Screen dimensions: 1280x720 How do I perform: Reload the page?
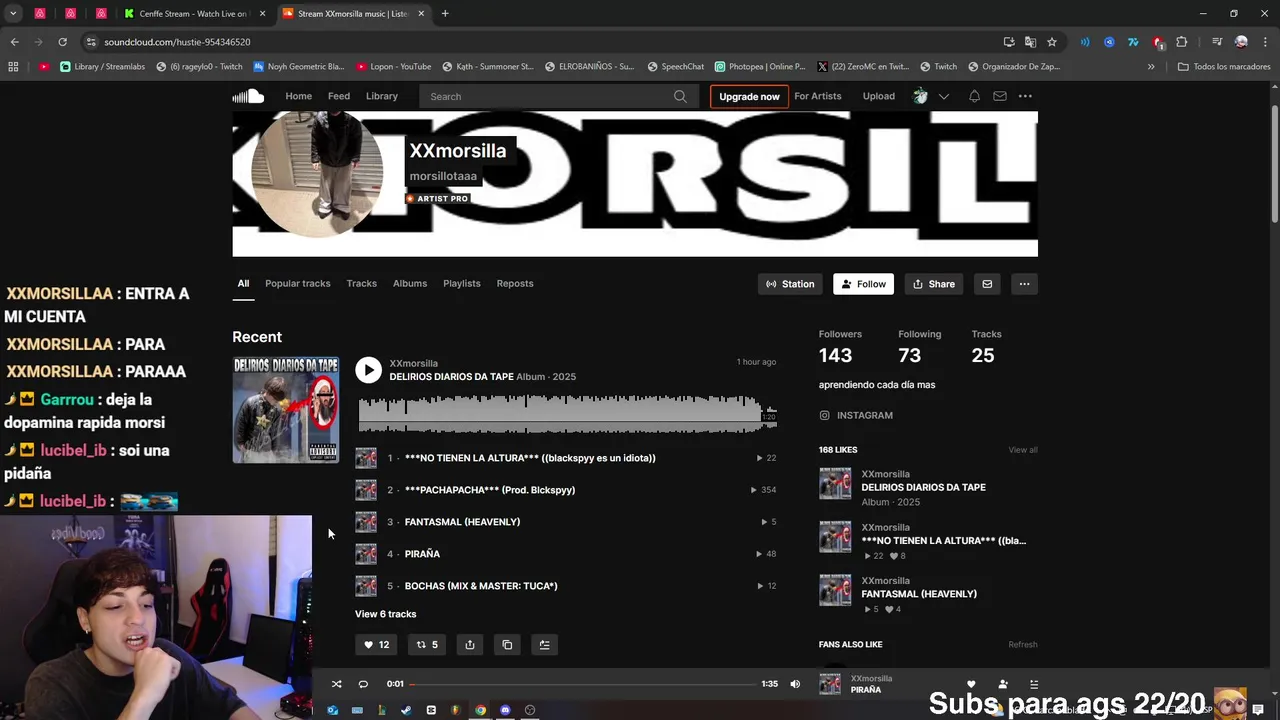(x=62, y=42)
